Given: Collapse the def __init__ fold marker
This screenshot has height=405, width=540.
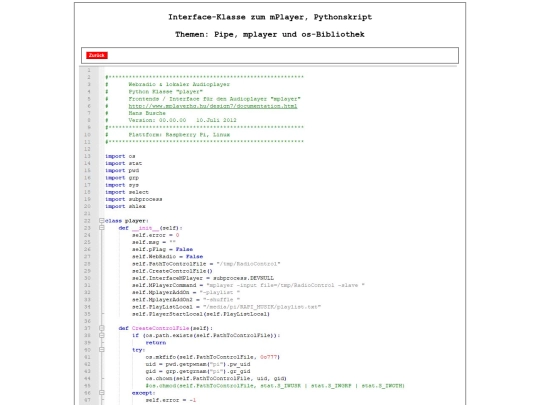Looking at the screenshot, I should point(102,228).
